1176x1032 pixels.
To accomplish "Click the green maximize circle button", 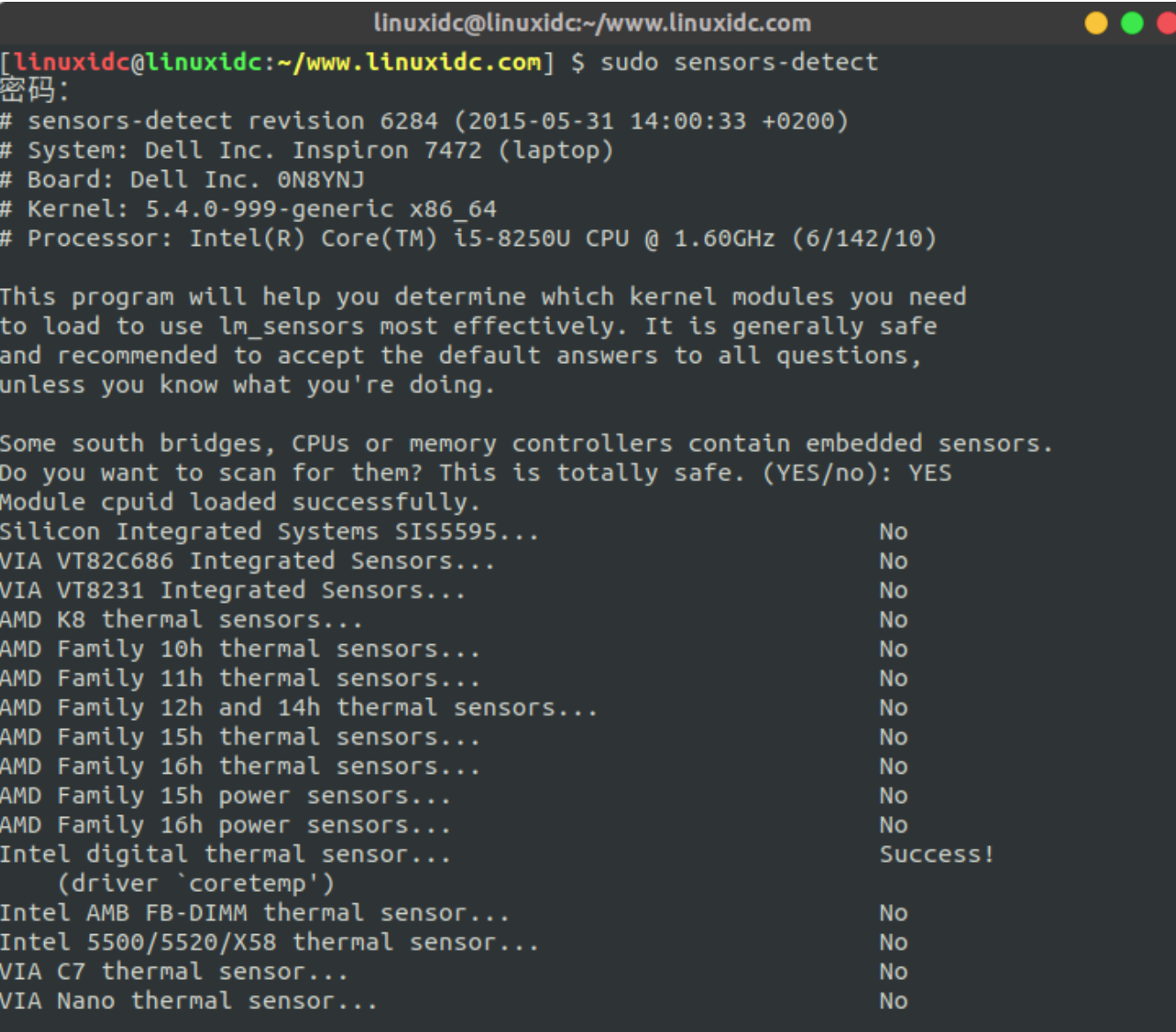I will pyautogui.click(x=1133, y=23).
